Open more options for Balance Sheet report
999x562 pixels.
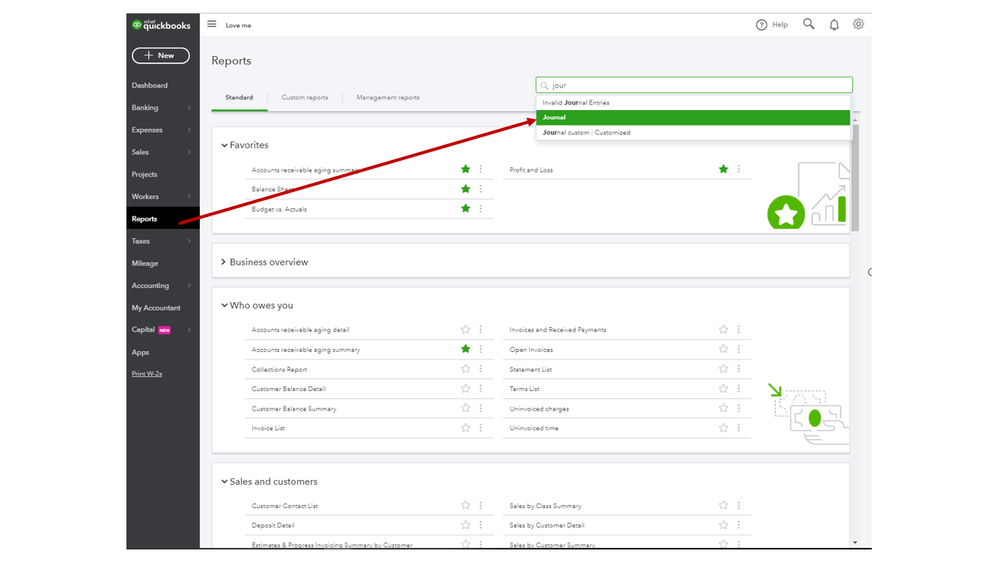(481, 189)
